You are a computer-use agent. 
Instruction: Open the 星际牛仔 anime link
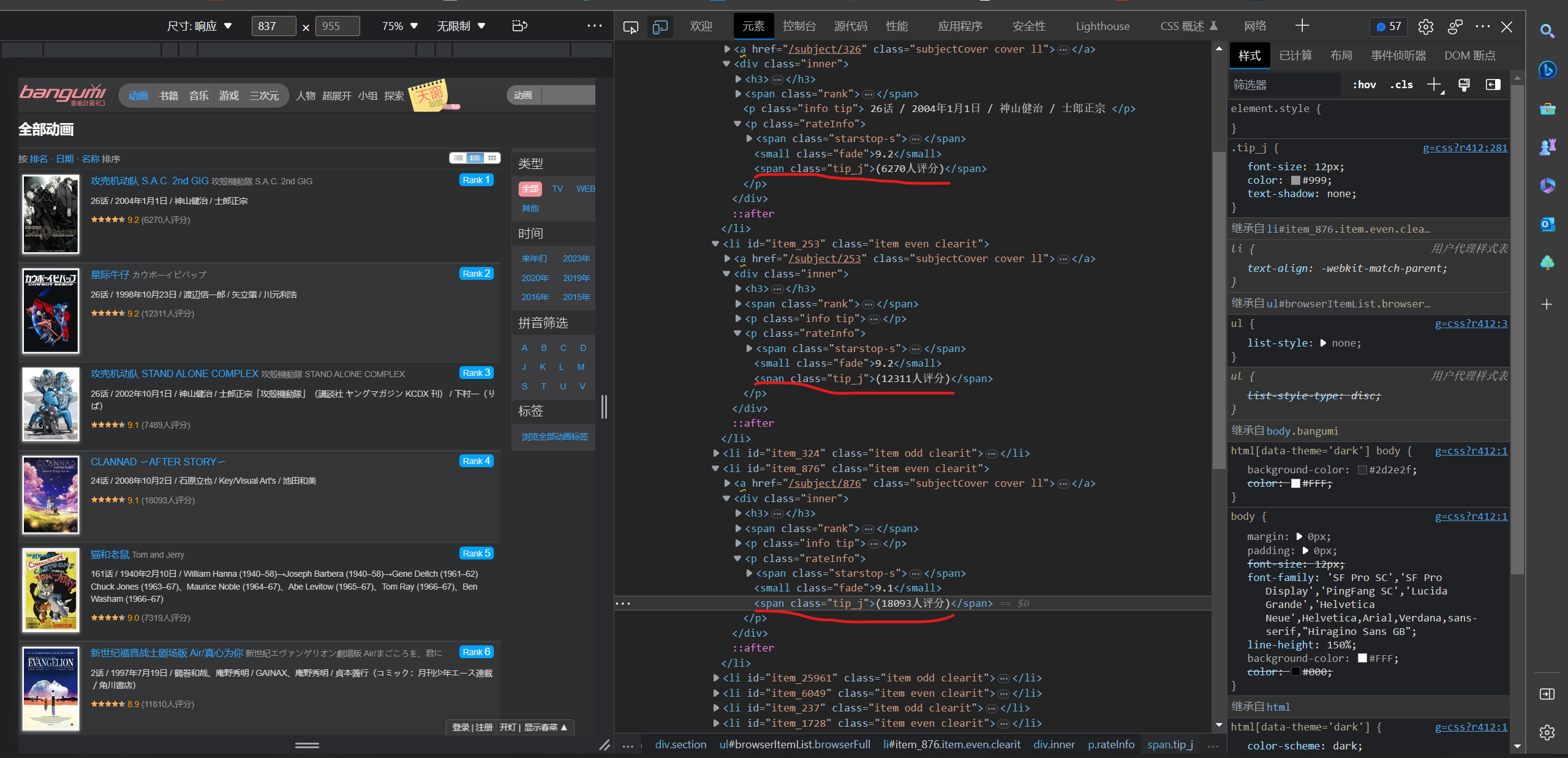coord(110,274)
